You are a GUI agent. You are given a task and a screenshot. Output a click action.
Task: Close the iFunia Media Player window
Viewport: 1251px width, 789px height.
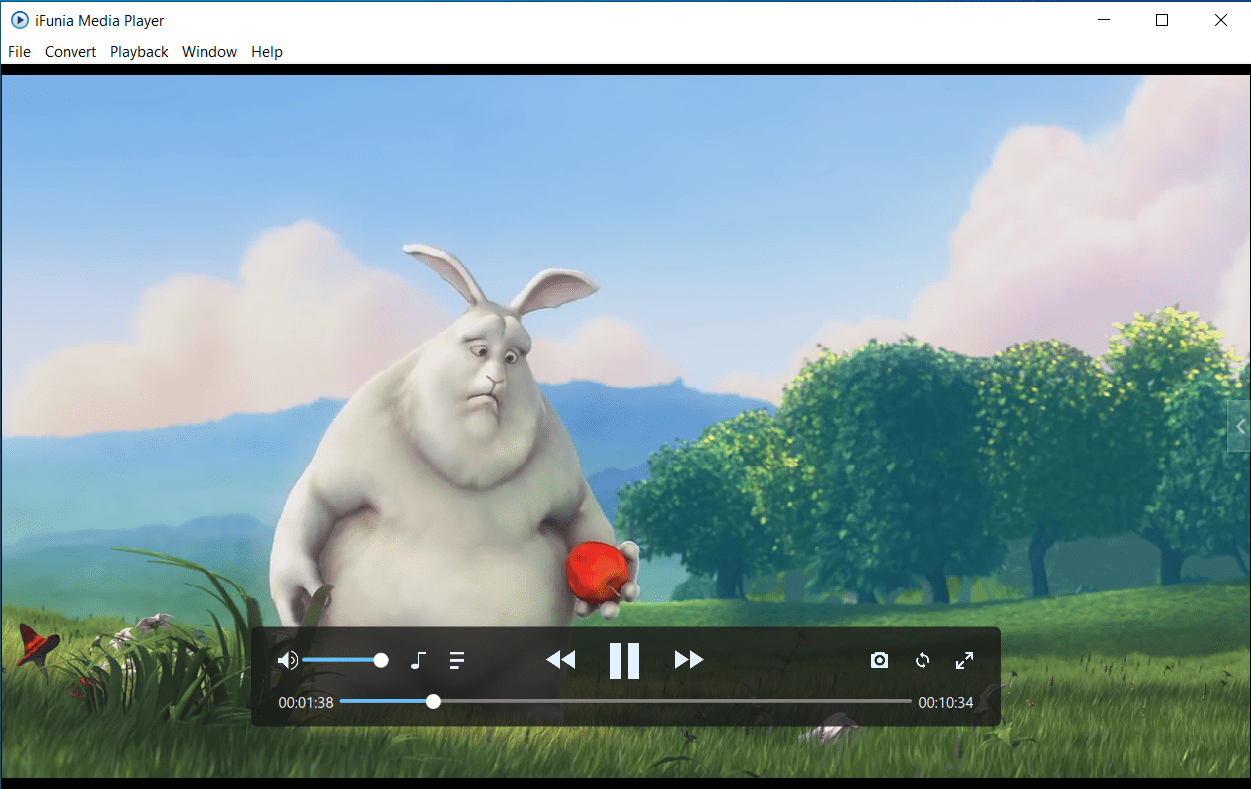1221,20
